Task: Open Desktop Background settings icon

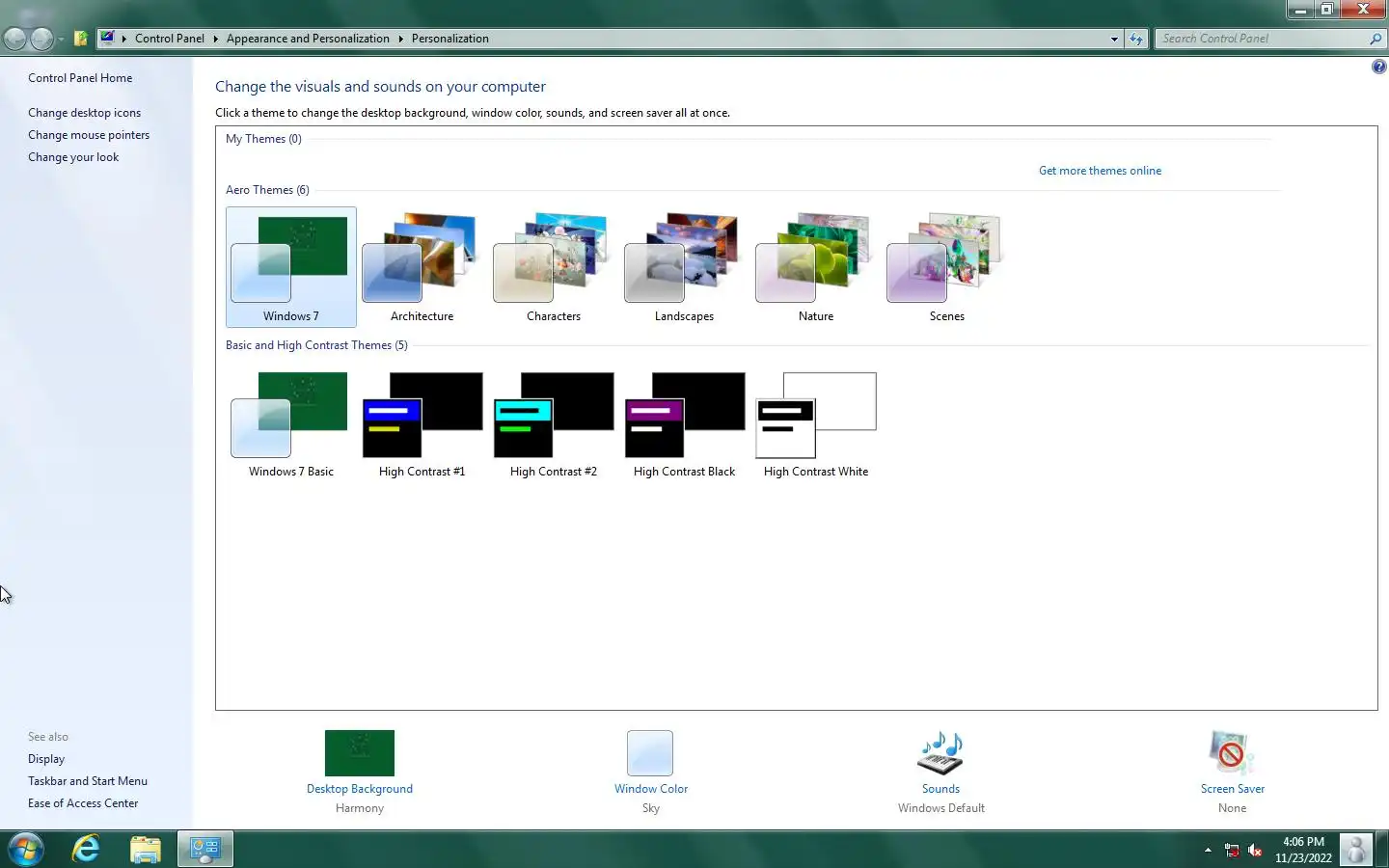Action: 360,753
